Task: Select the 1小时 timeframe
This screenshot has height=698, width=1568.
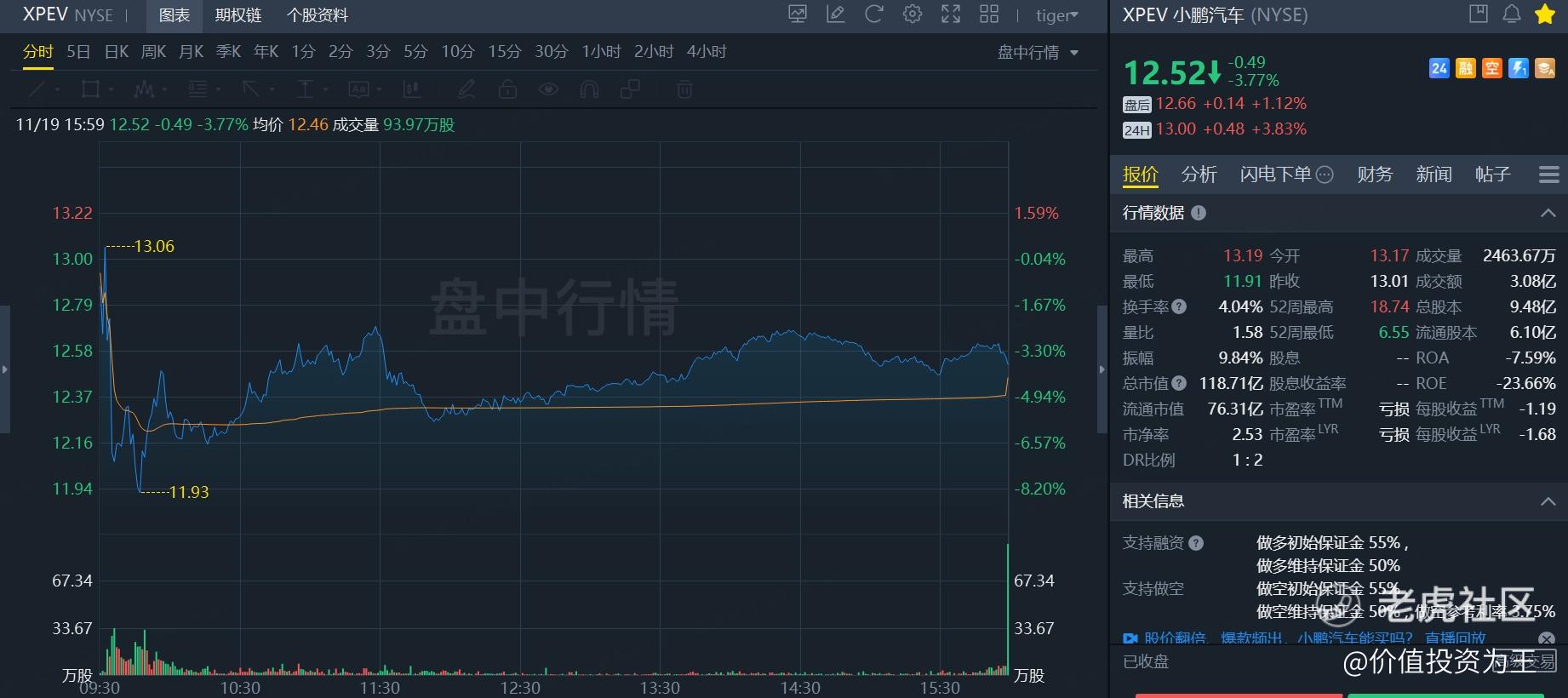Action: coord(601,52)
